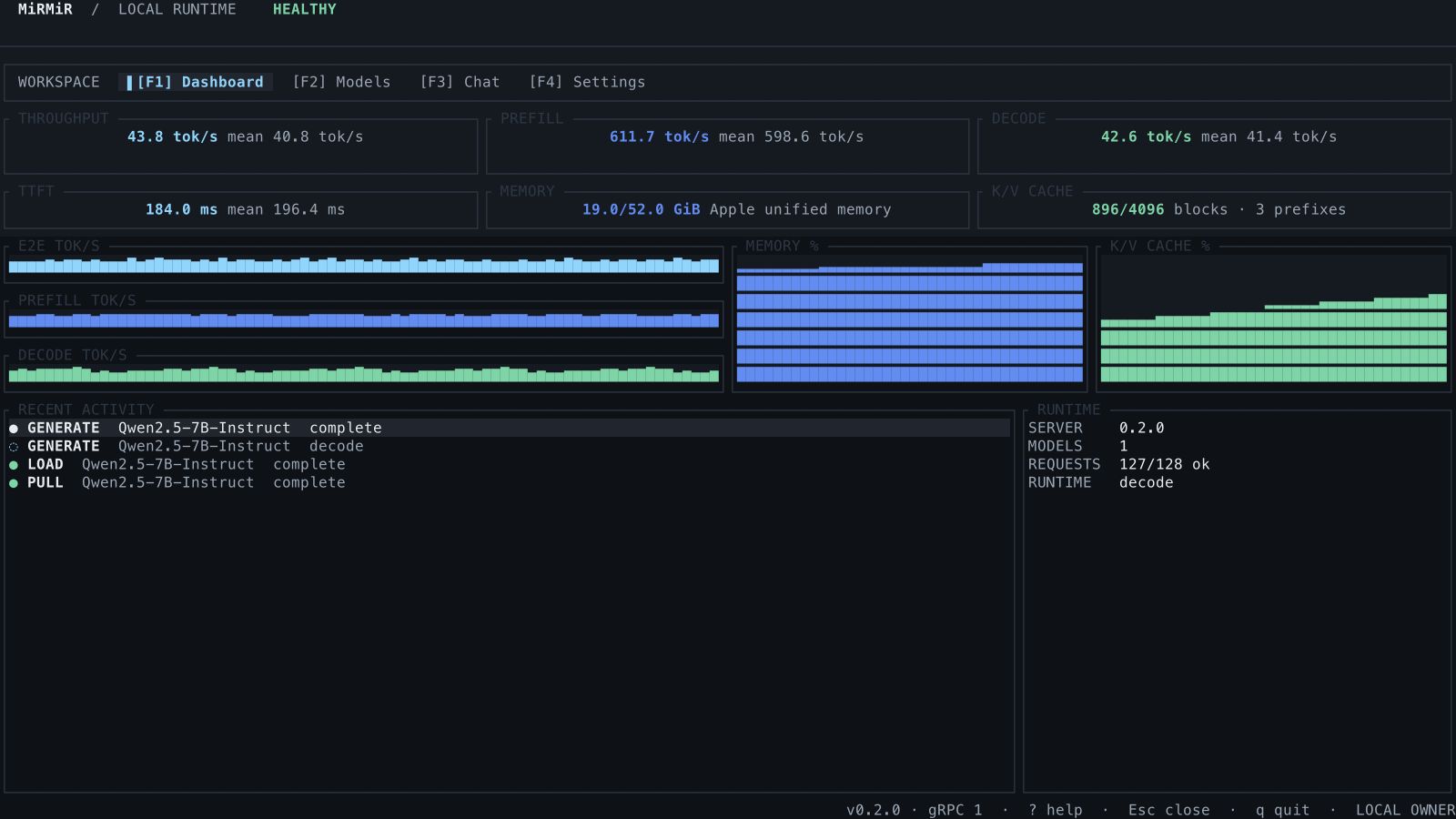Select the PULL Qwen2.5-7B-Instruct activity row
1456x819 pixels.
(510, 482)
